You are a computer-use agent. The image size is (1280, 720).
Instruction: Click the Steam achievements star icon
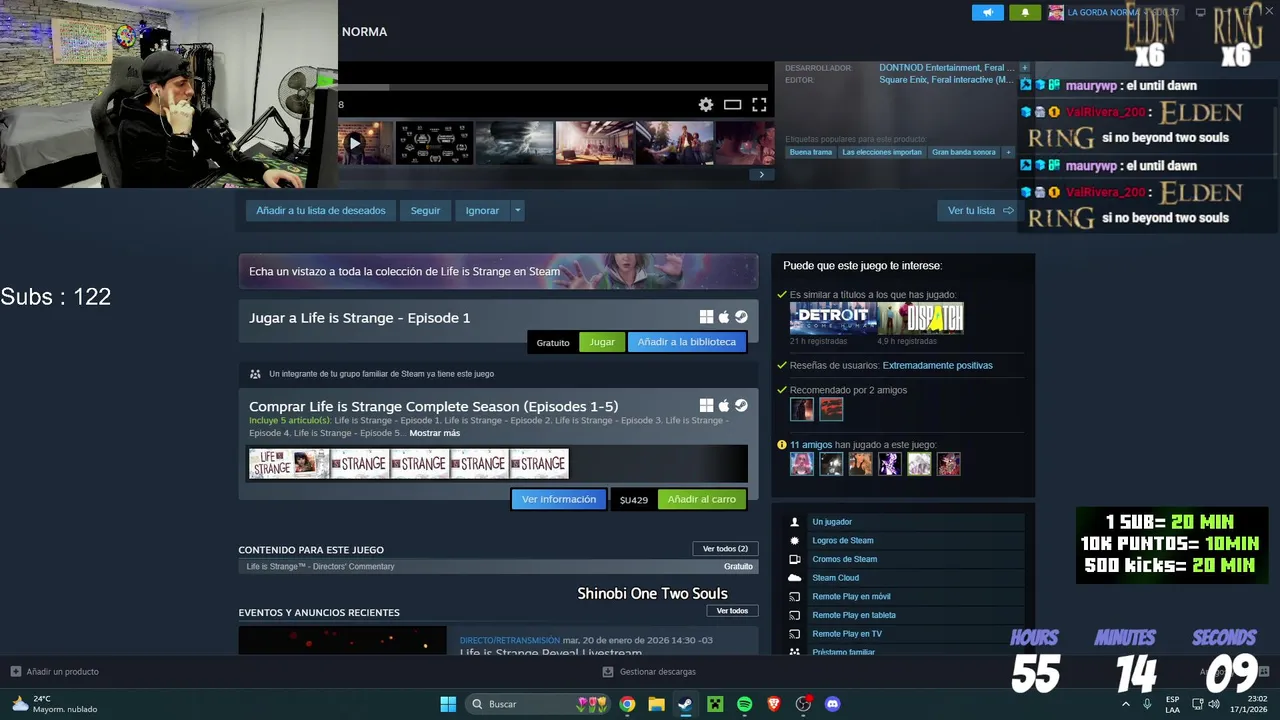pos(795,541)
